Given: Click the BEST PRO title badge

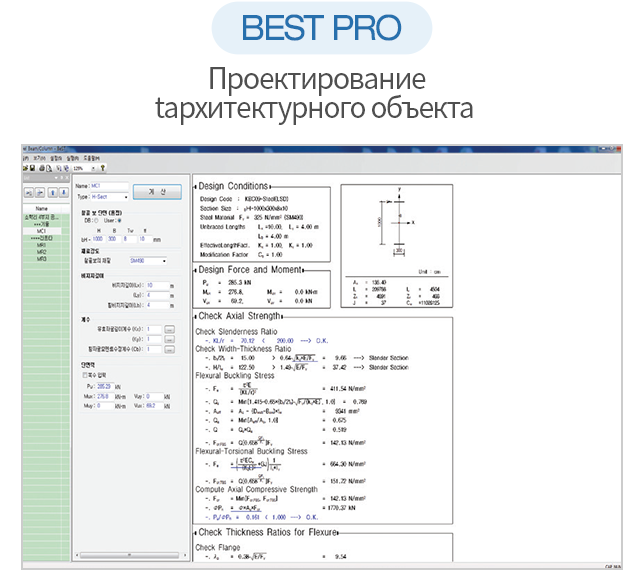Looking at the screenshot, I should point(322,28).
